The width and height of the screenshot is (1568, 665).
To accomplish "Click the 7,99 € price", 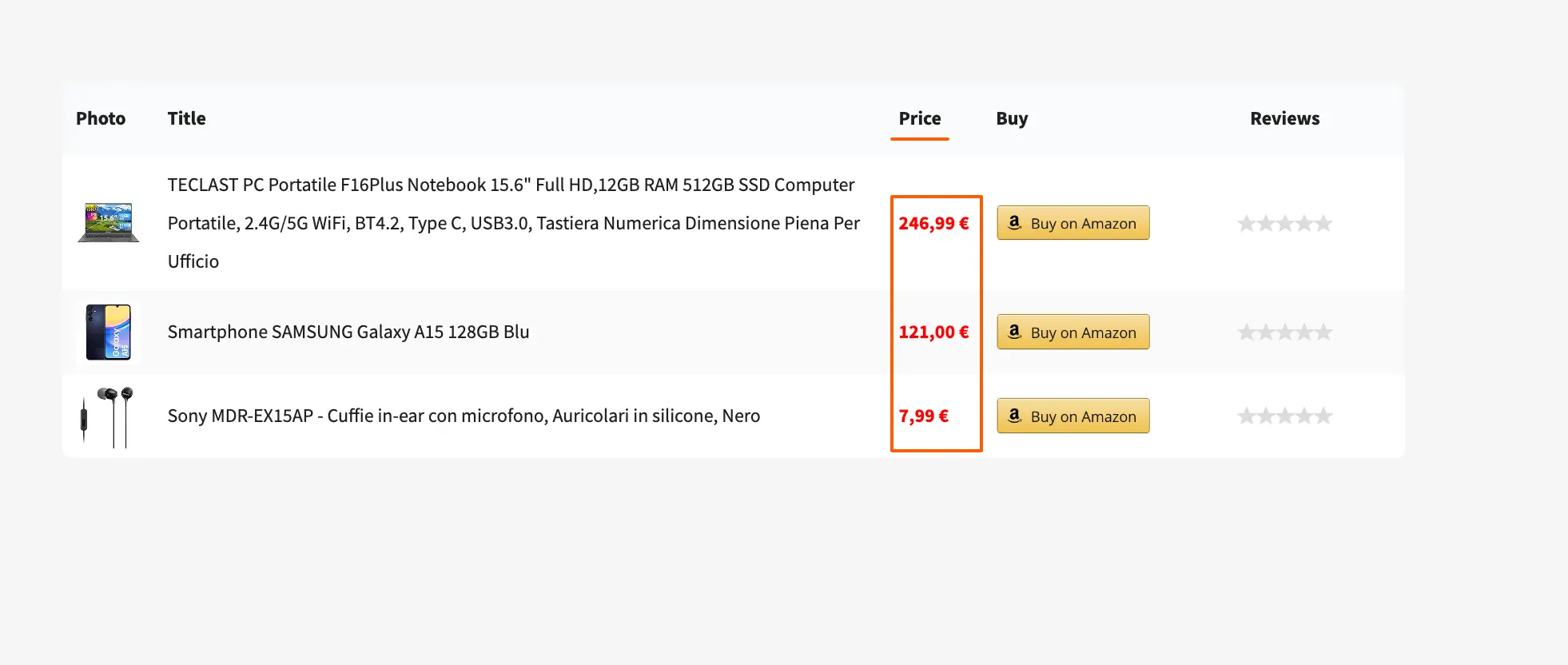I will coord(923,416).
